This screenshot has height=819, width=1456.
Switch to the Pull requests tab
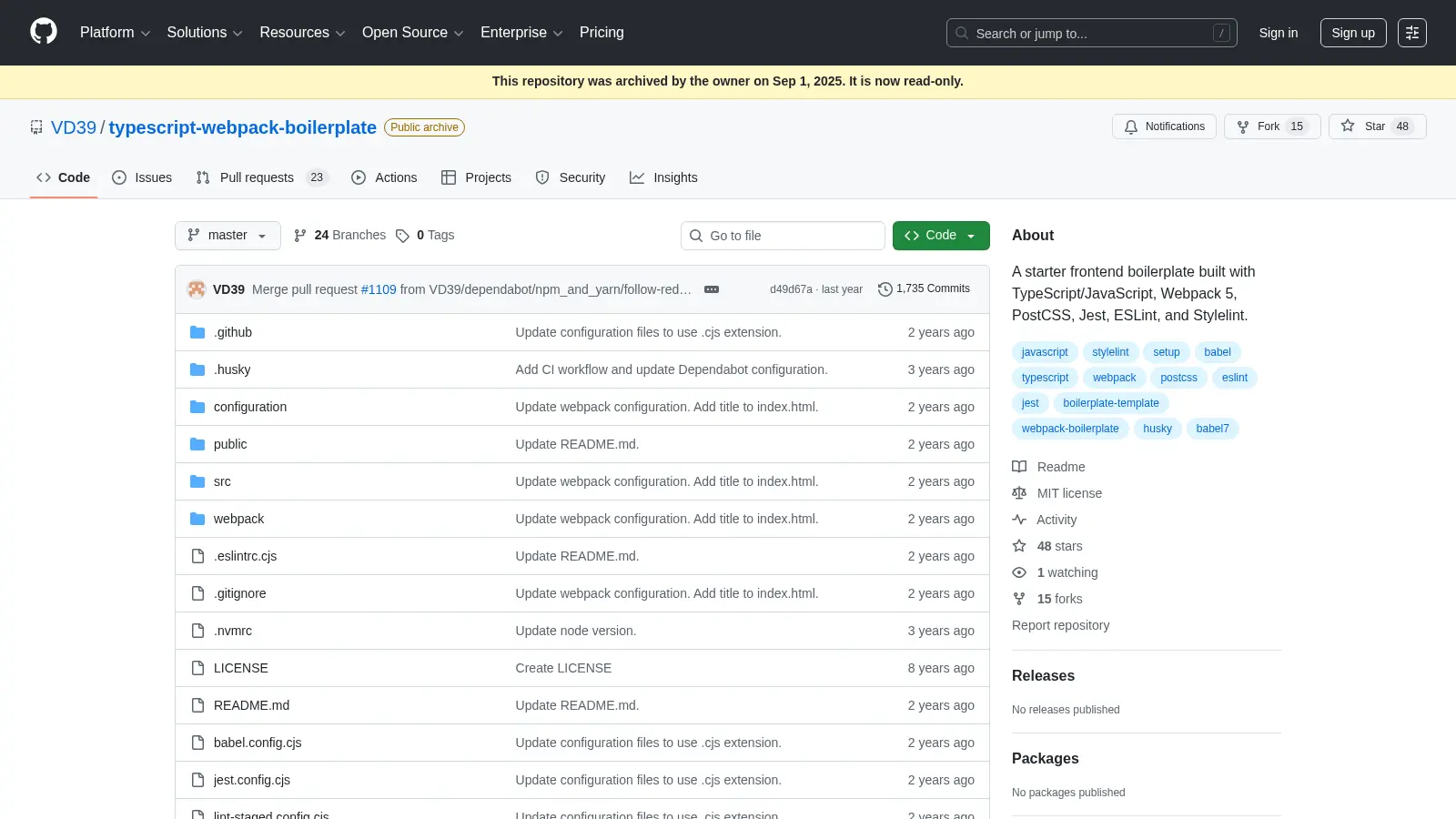tap(262, 177)
